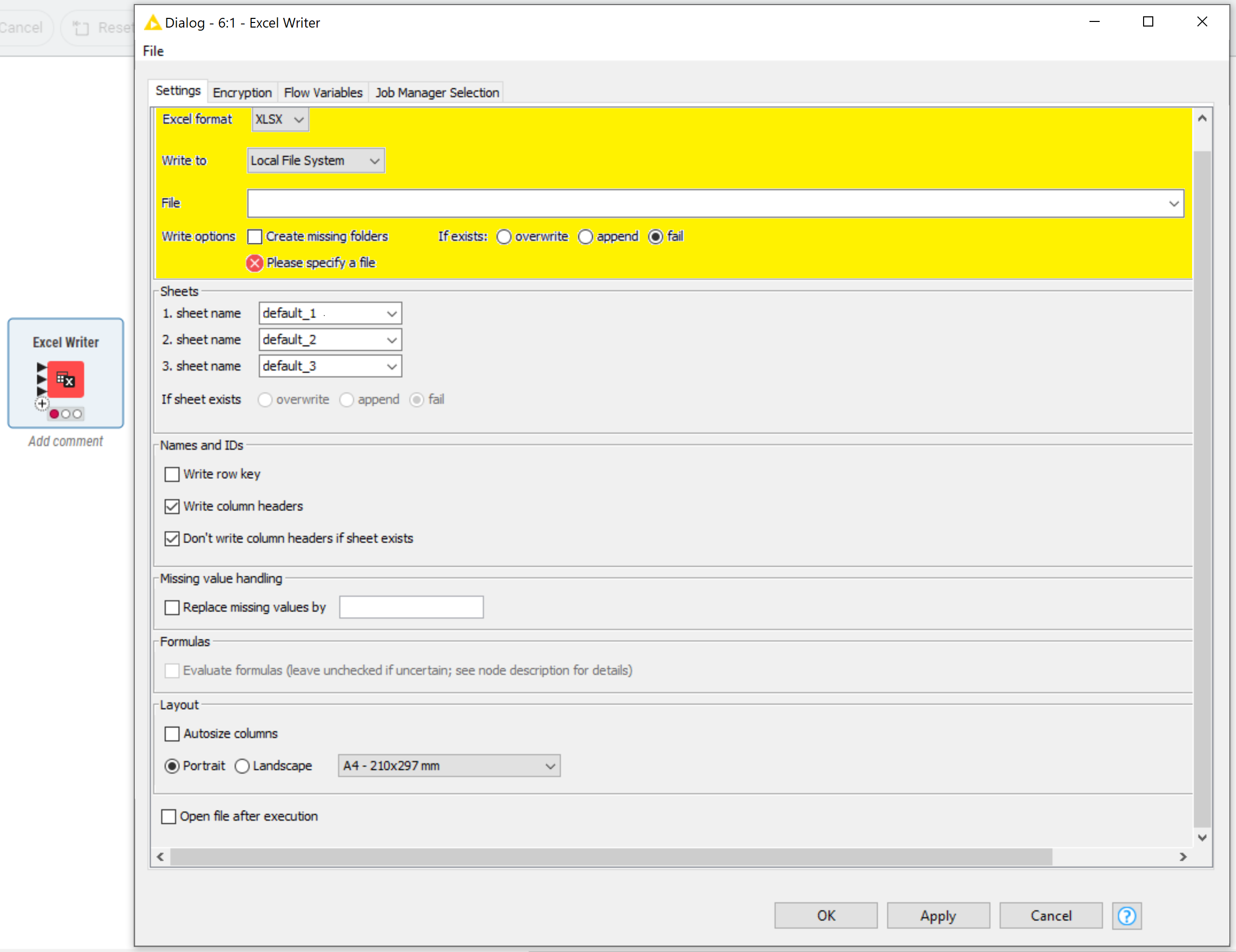The height and width of the screenshot is (952, 1236).
Task: Open the 1. sheet name default_1 dropdown
Action: pos(330,313)
